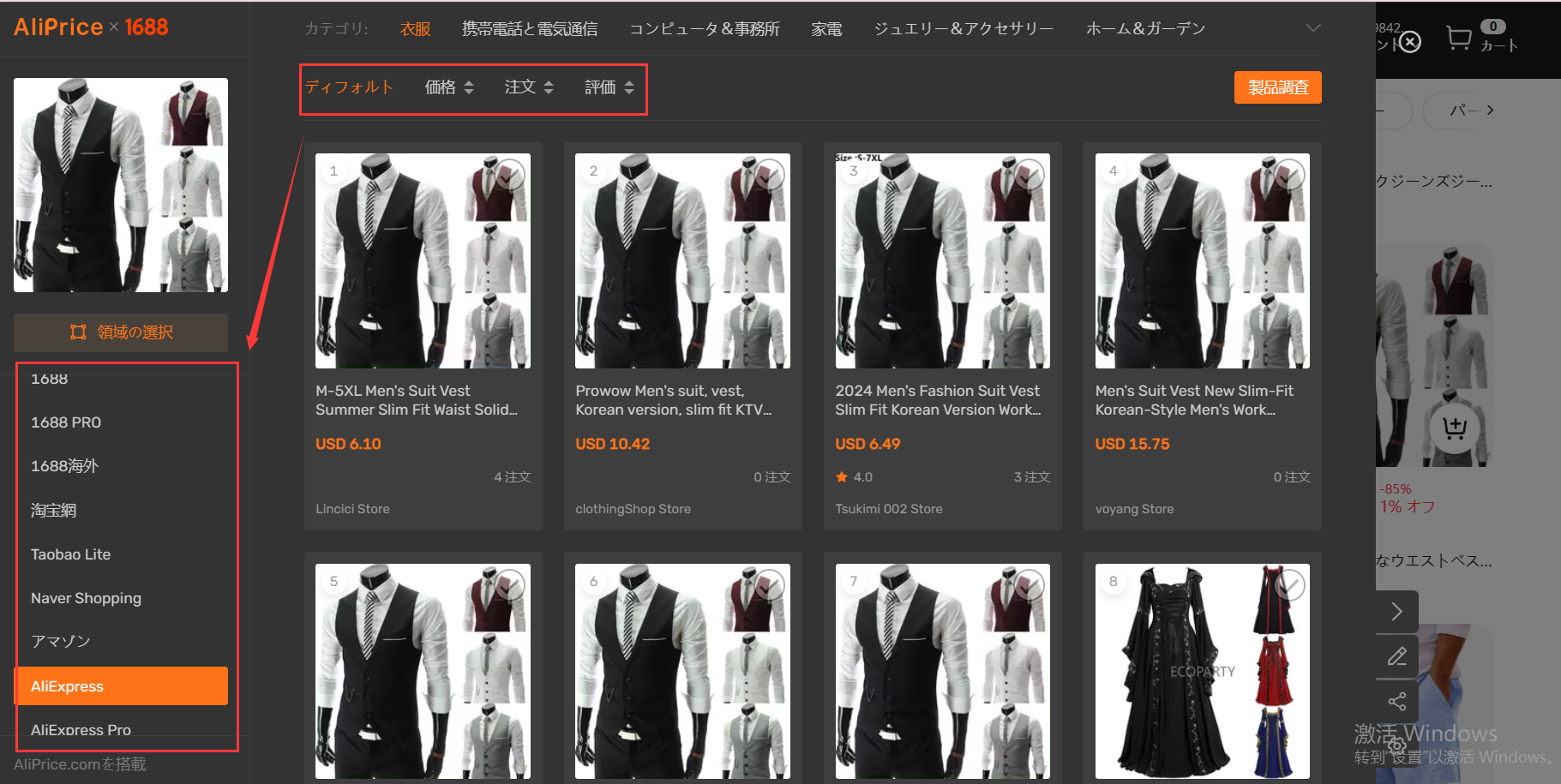Click the 領域の選択 button

pos(121,332)
